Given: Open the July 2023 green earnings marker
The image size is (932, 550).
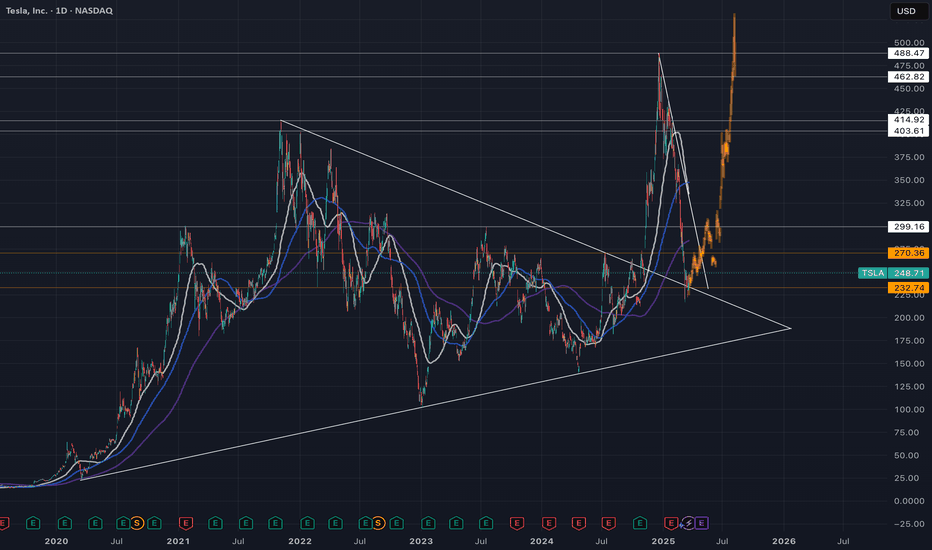Looking at the screenshot, I should click(486, 523).
